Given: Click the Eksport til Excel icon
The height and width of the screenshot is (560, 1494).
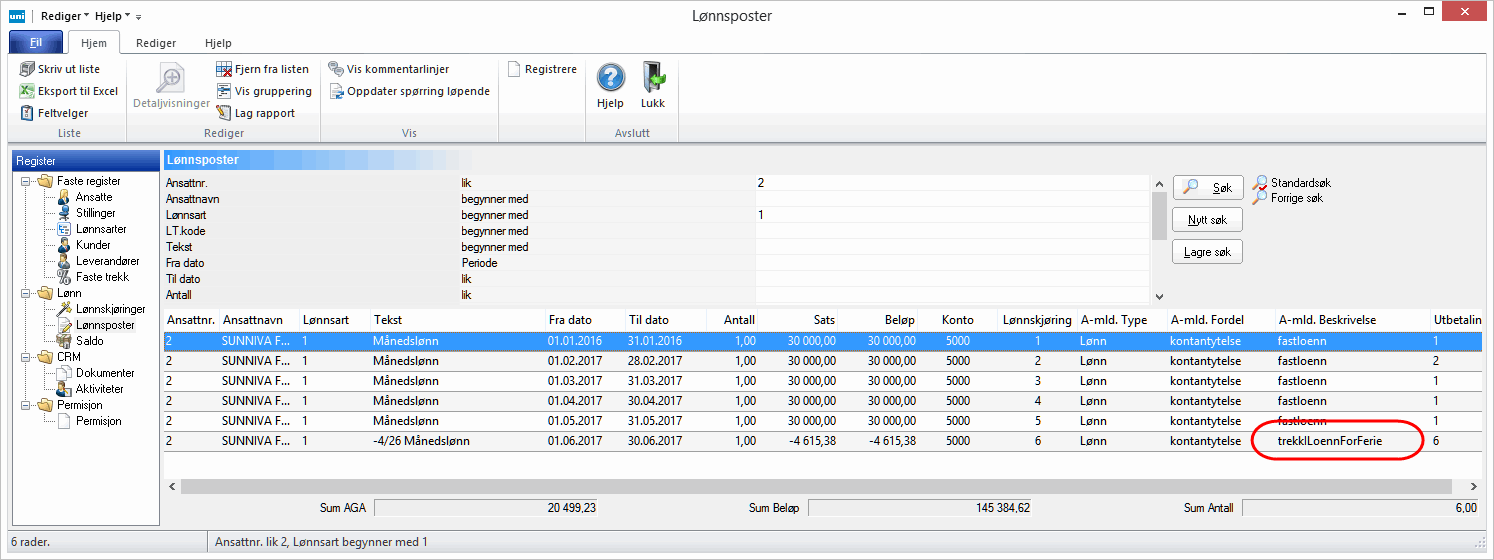Looking at the screenshot, I should coord(27,91).
